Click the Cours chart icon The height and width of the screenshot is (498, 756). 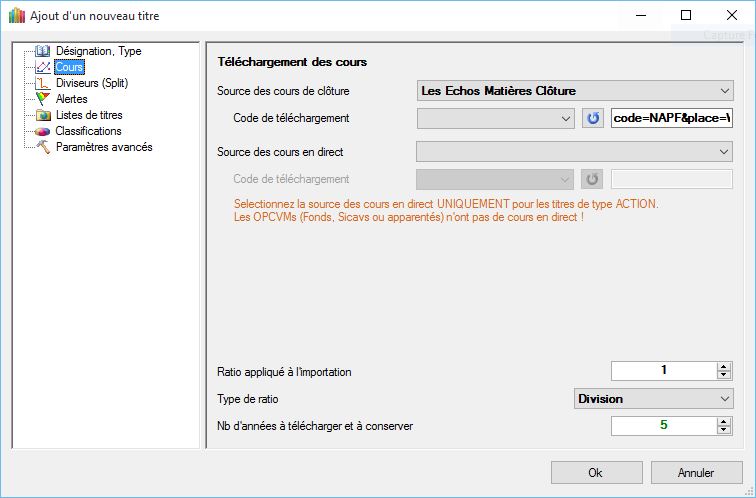(x=42, y=67)
